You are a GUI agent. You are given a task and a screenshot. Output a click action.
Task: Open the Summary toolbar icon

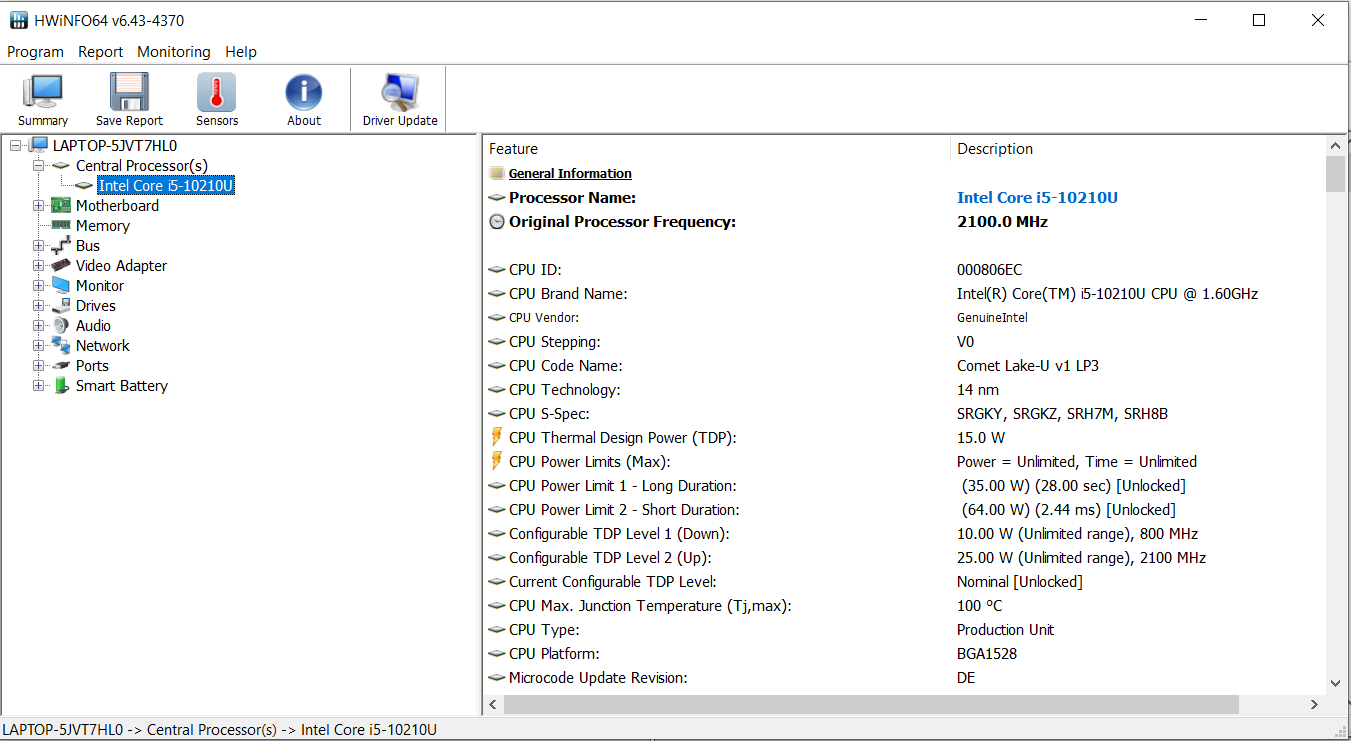pyautogui.click(x=43, y=93)
